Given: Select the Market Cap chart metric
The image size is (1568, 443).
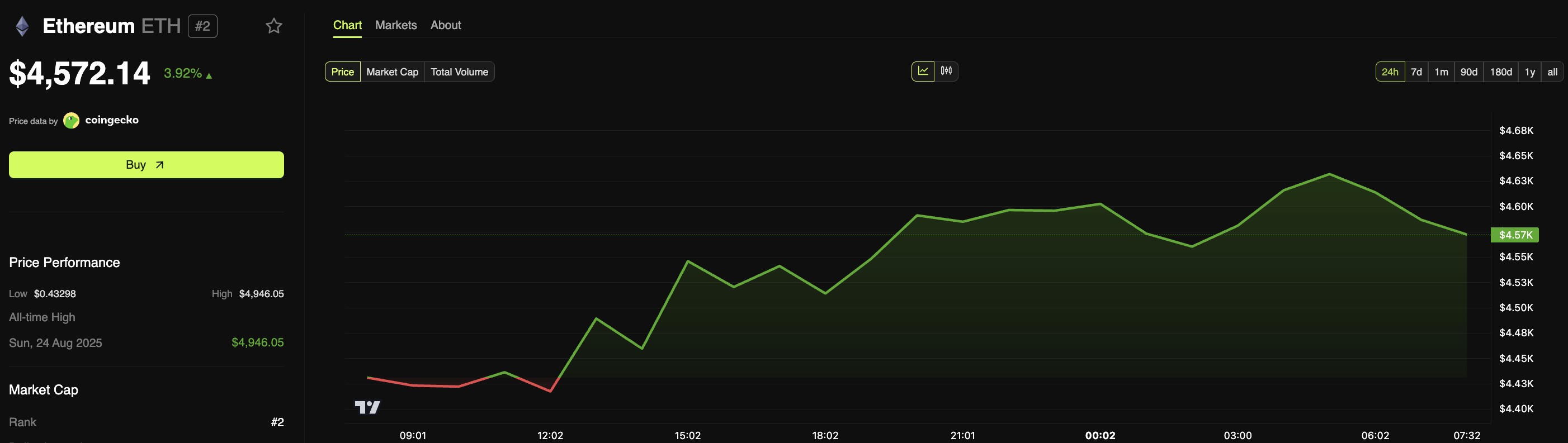Looking at the screenshot, I should [393, 72].
